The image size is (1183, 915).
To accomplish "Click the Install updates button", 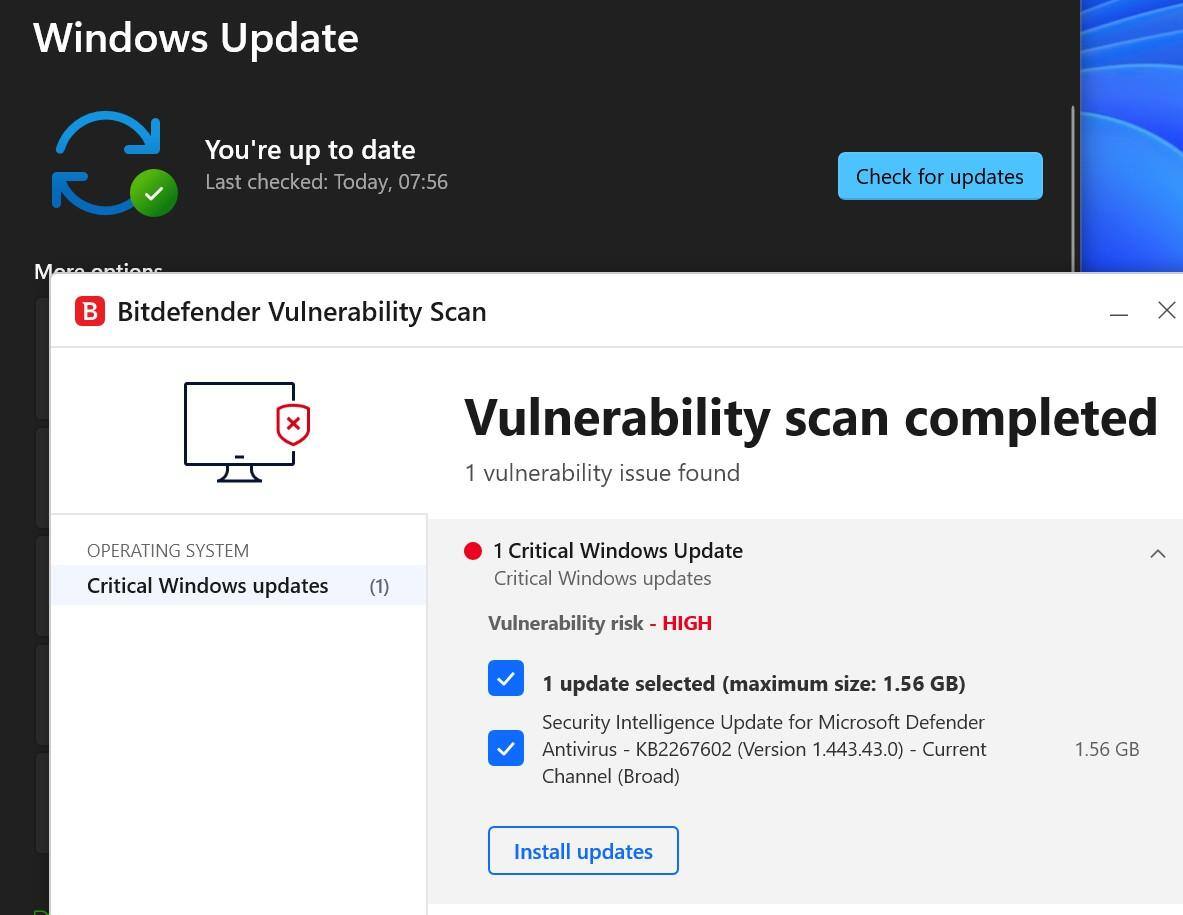I will tap(583, 851).
